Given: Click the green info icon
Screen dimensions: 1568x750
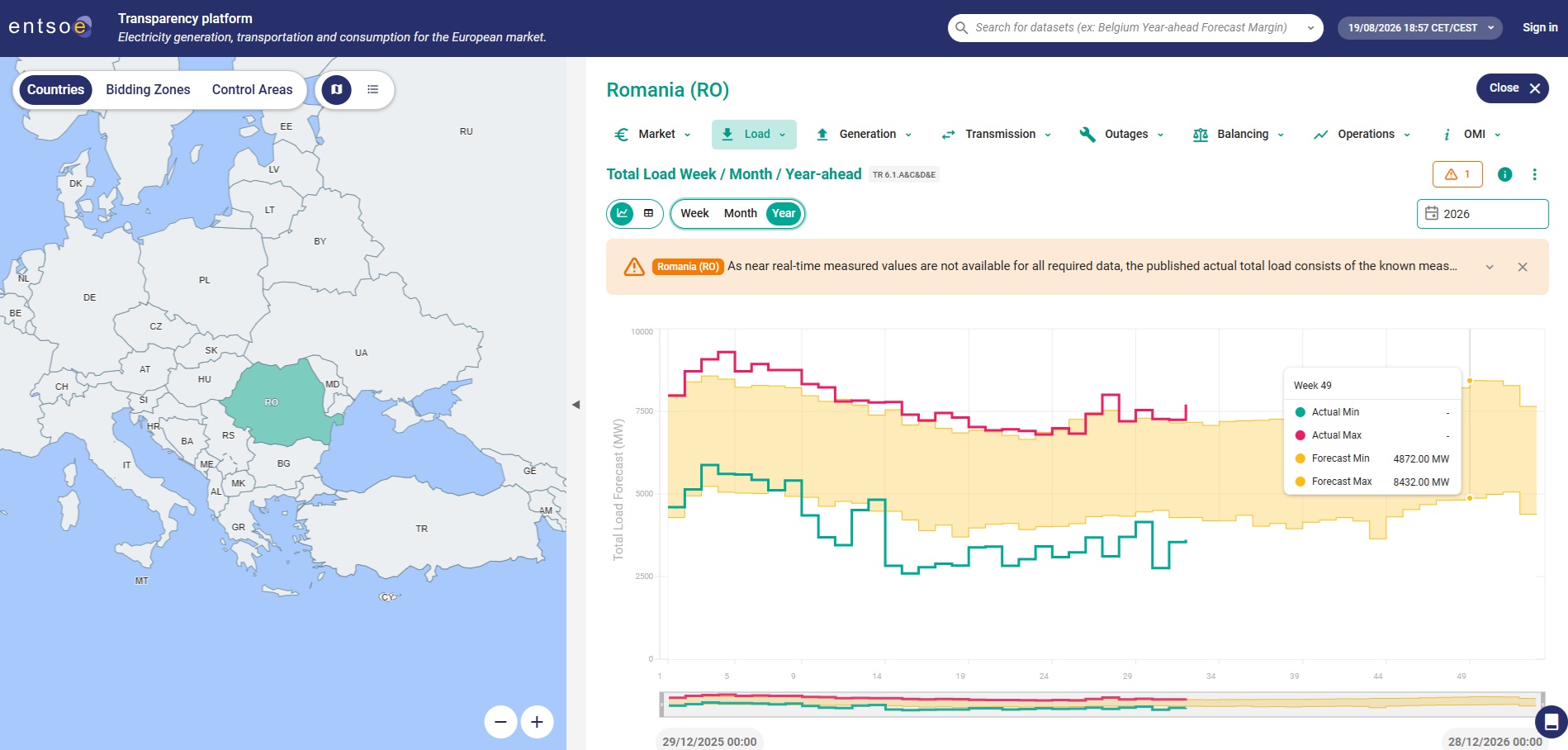Looking at the screenshot, I should pyautogui.click(x=1504, y=174).
